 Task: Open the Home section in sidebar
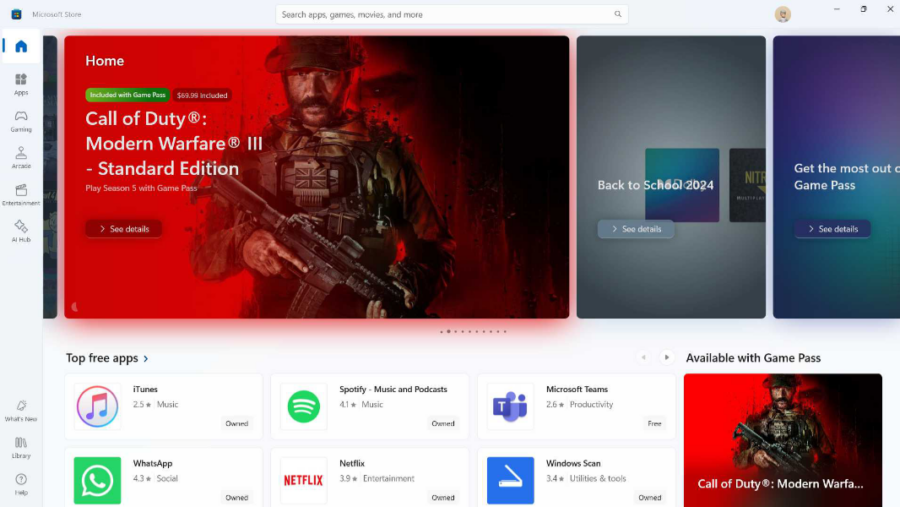(21, 46)
